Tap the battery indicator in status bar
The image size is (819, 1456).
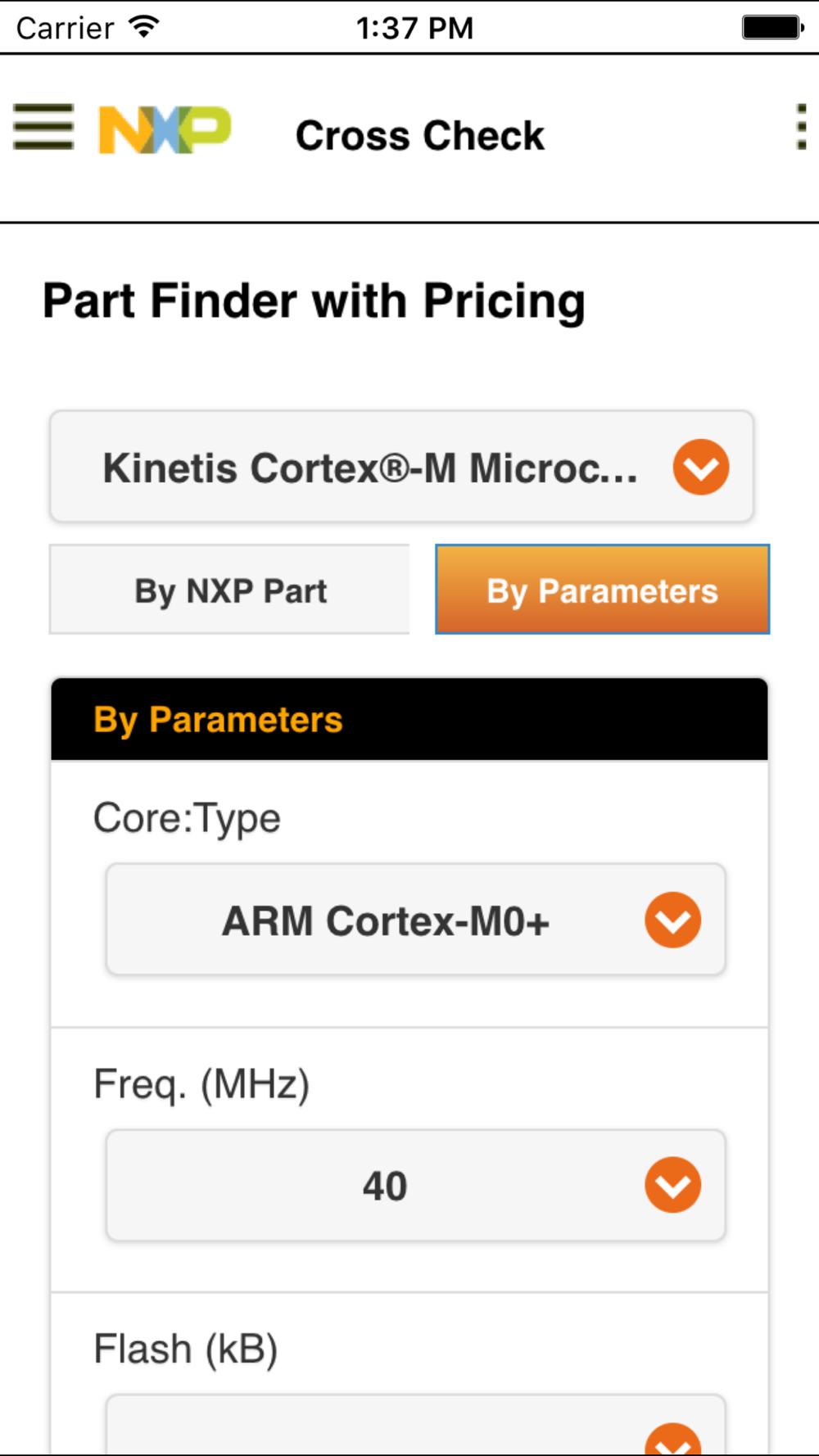pyautogui.click(x=773, y=27)
